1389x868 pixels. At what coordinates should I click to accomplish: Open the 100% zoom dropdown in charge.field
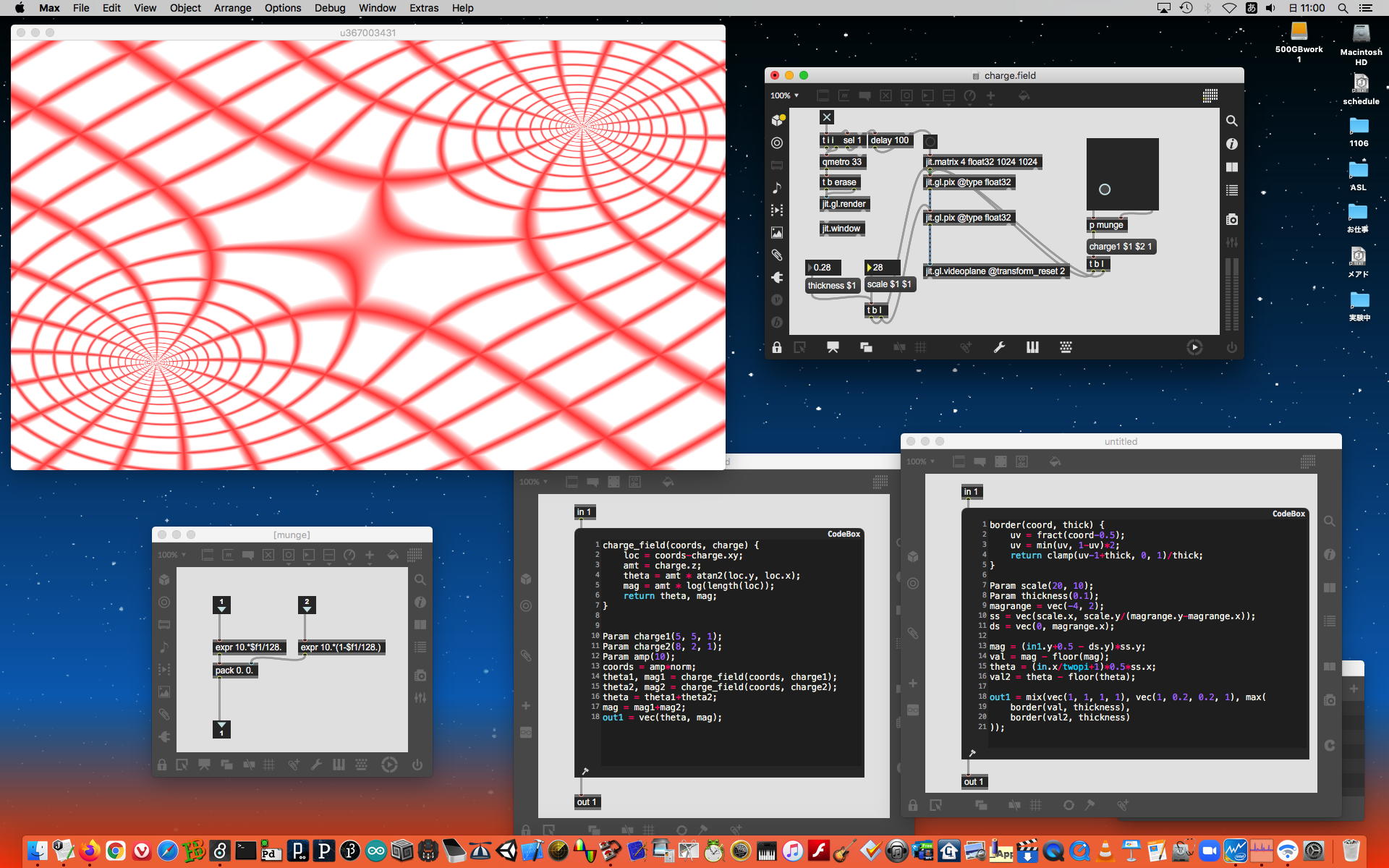(784, 95)
